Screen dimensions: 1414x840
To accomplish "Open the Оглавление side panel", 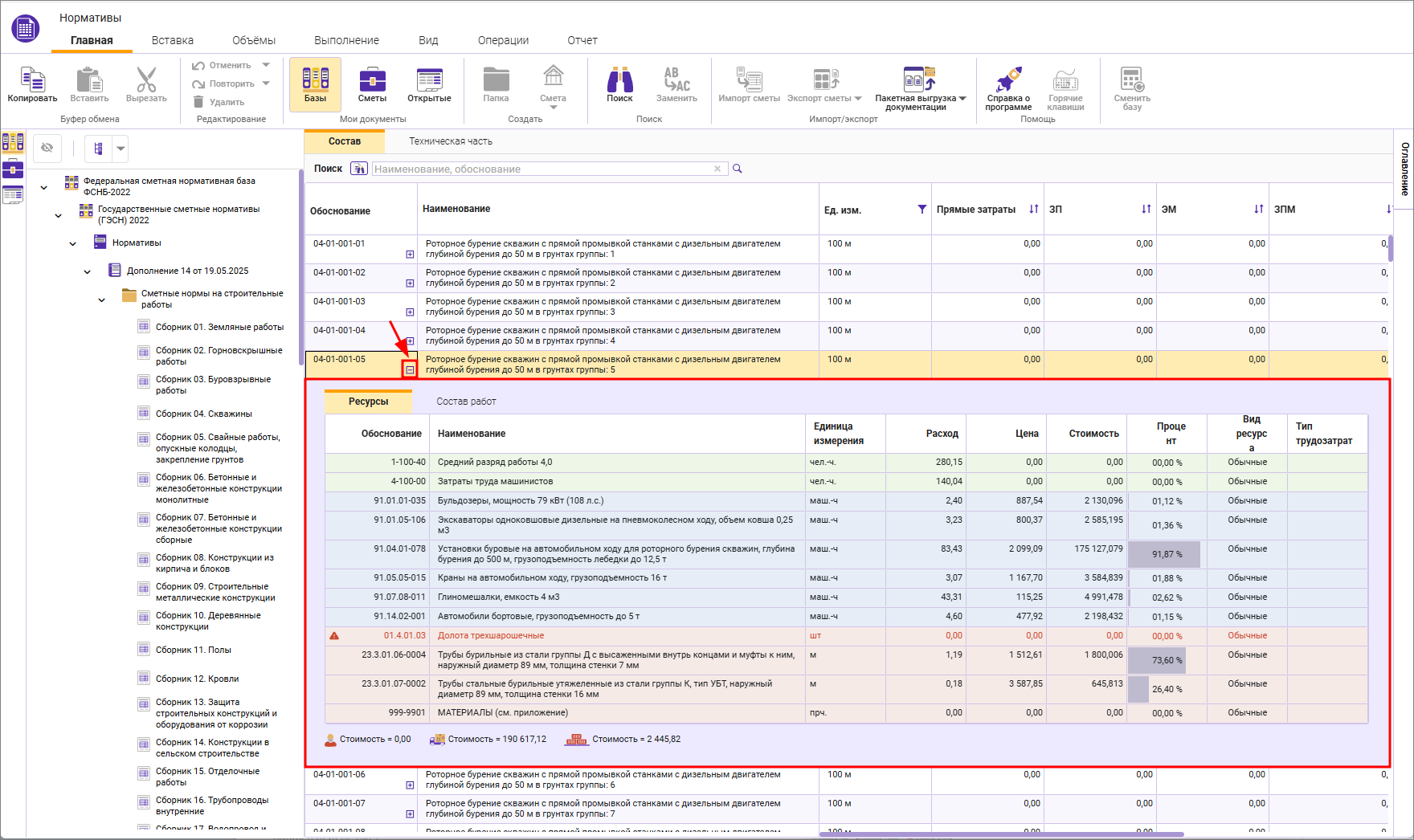I will pyautogui.click(x=1404, y=169).
